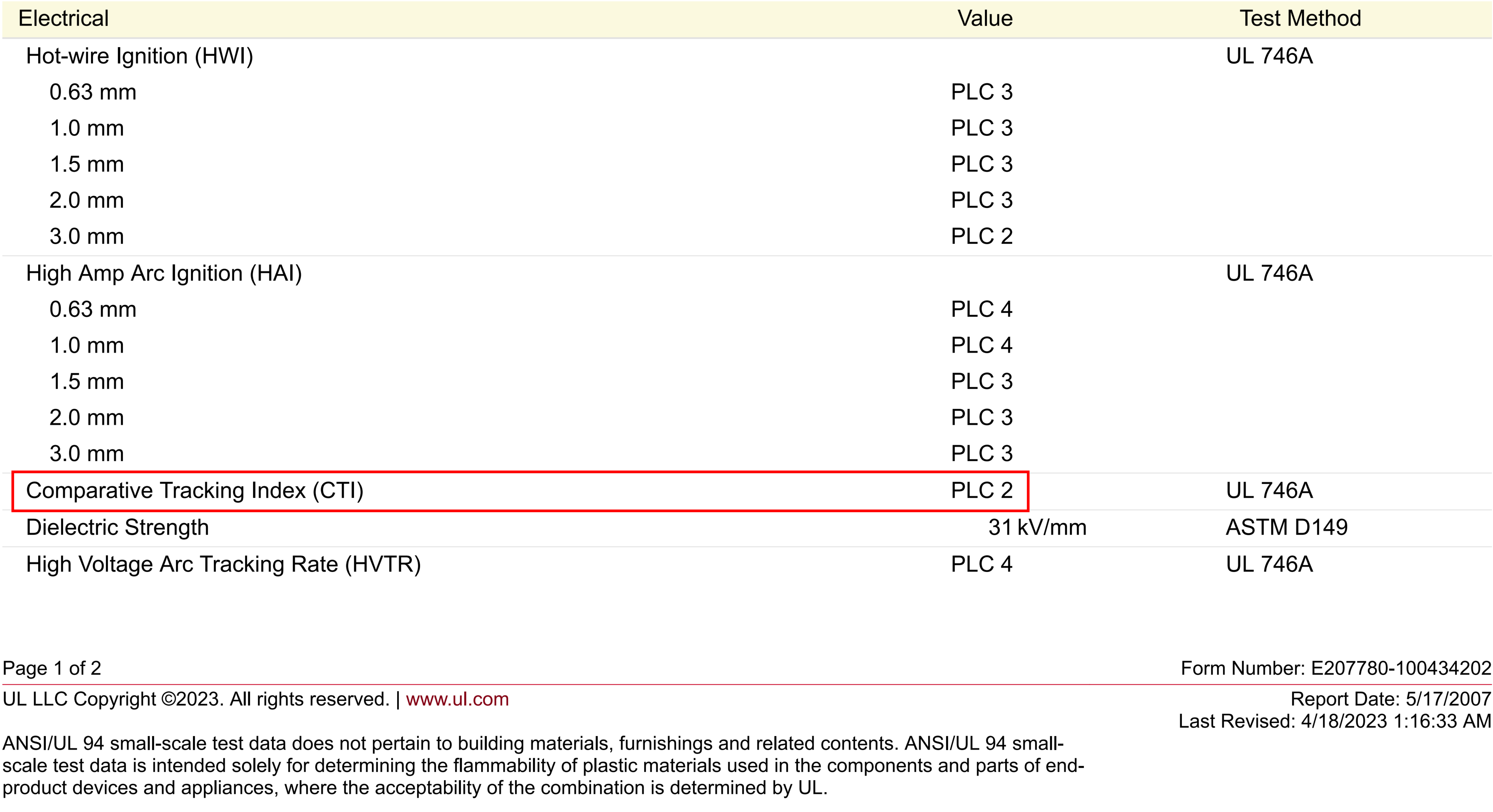The image size is (1493, 812).
Task: Select Form Number E207780-100434202 text
Action: (1336, 668)
